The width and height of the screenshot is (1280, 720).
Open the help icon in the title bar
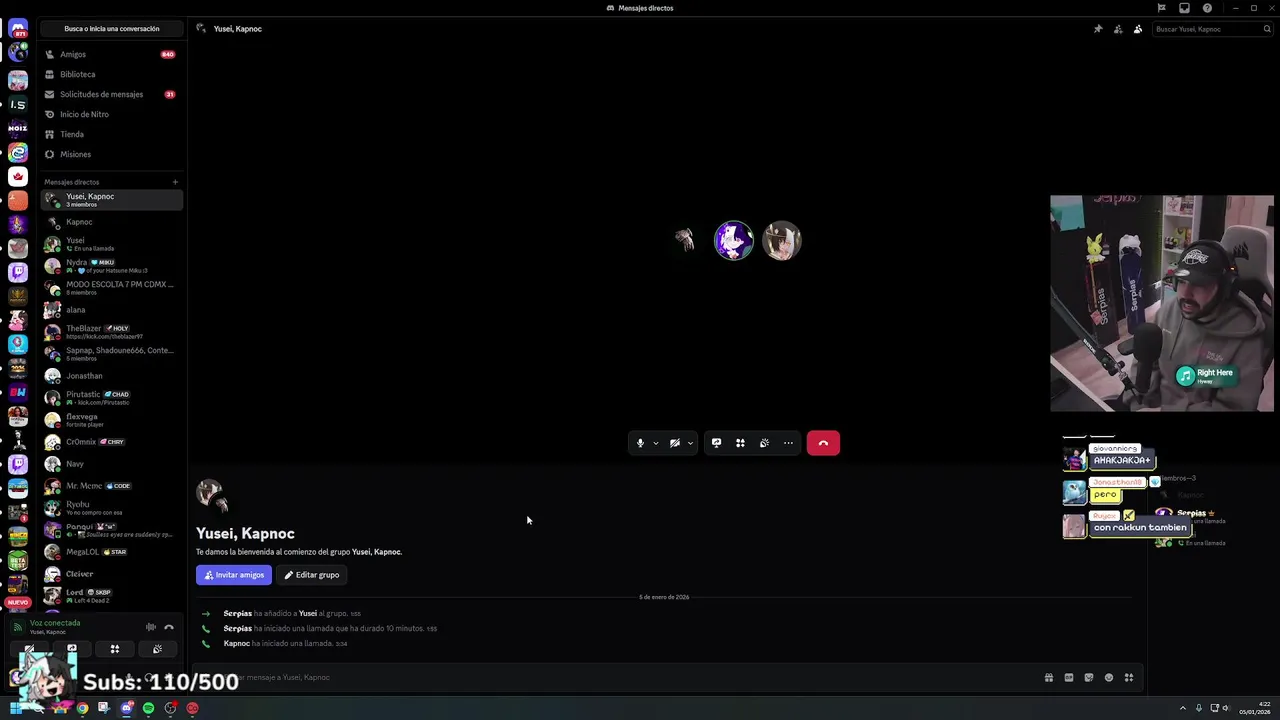pos(1207,8)
